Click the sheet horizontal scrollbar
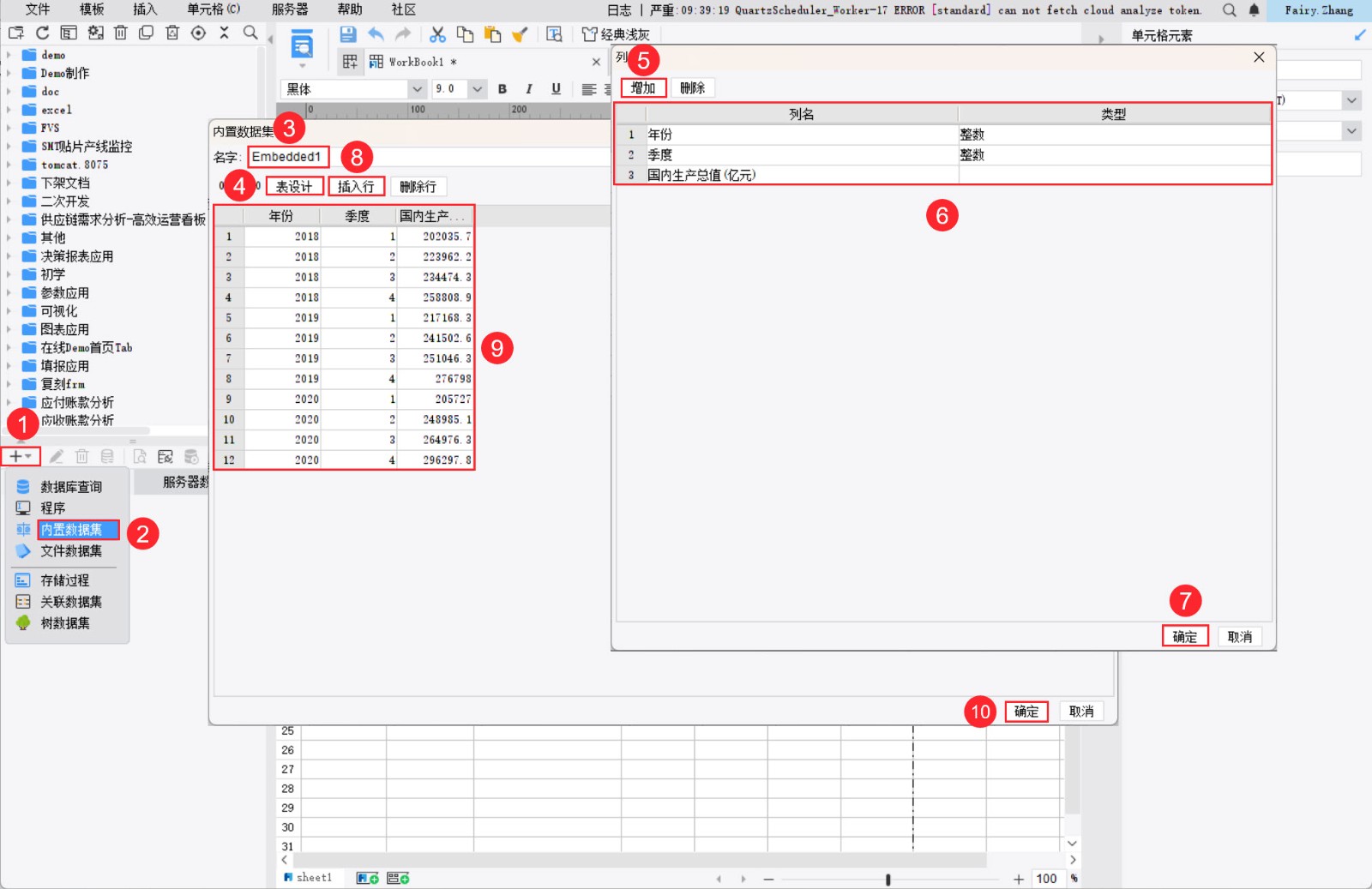Image resolution: width=1372 pixels, height=889 pixels. [x=639, y=860]
